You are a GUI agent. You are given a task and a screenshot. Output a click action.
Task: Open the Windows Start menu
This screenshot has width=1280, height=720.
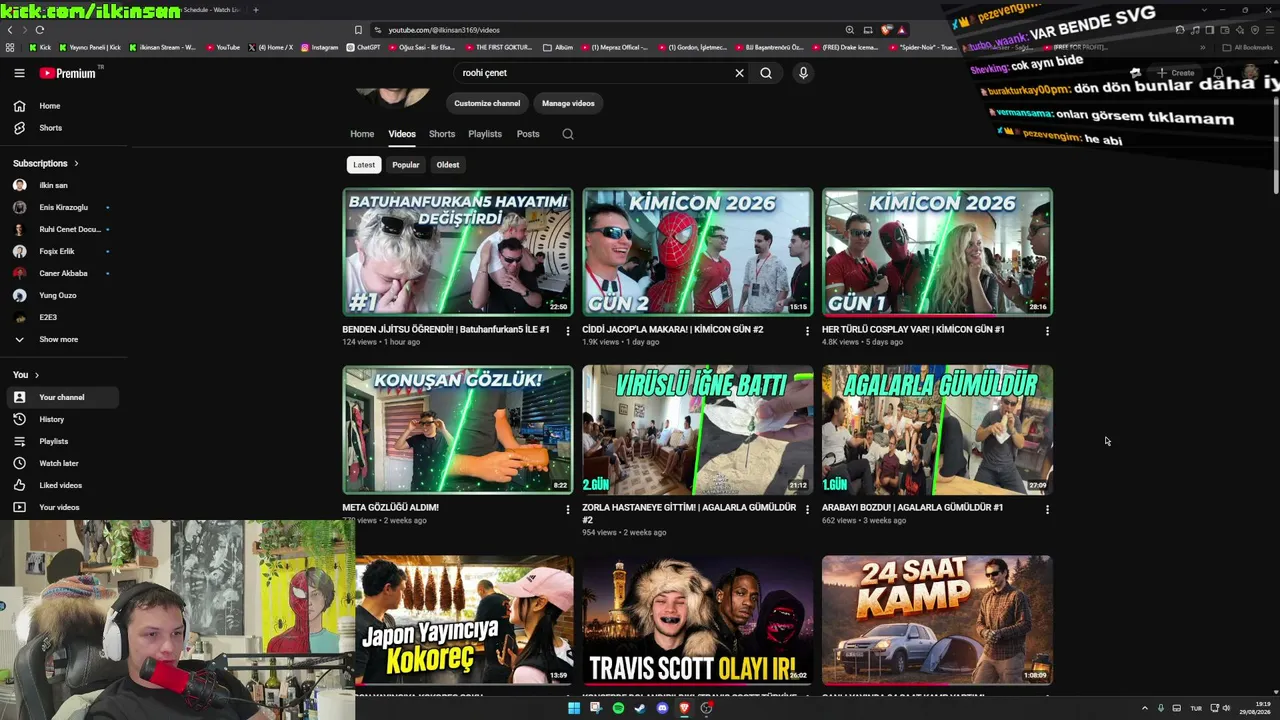coord(574,708)
